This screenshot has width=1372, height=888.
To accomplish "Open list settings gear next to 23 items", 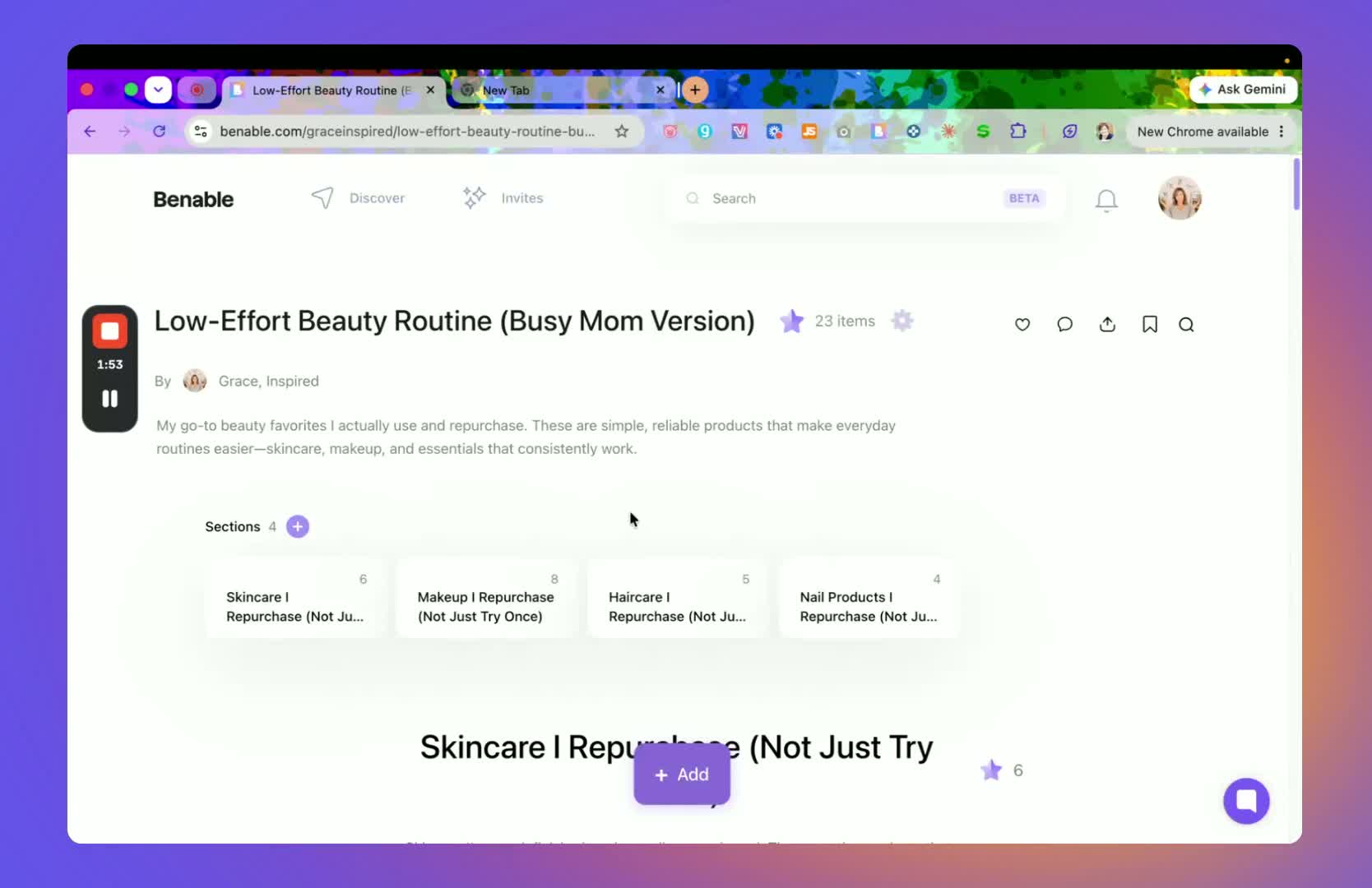I will pyautogui.click(x=902, y=321).
